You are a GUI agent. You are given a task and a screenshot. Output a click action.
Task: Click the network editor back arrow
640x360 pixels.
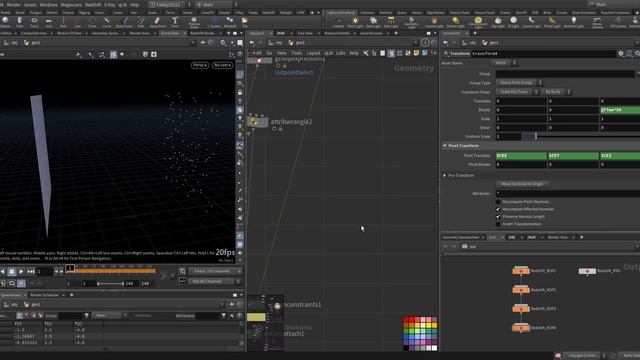[252, 42]
